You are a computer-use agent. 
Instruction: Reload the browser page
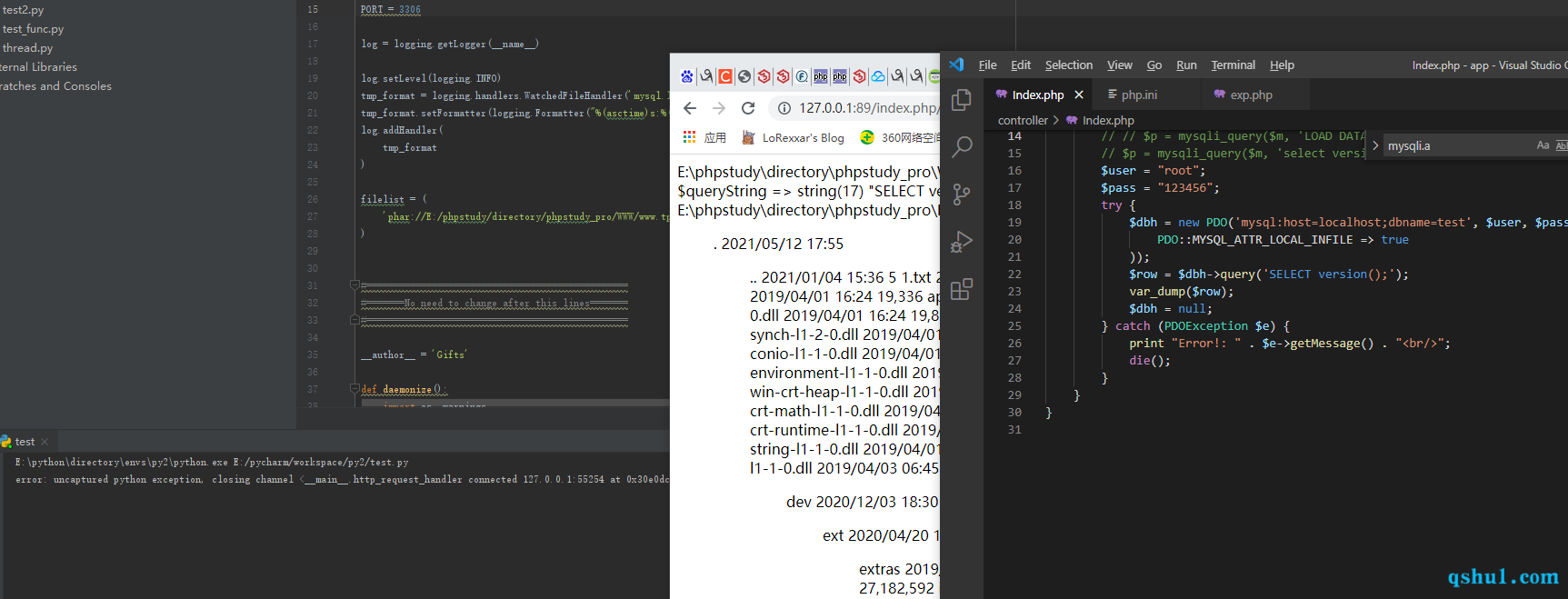[748, 108]
